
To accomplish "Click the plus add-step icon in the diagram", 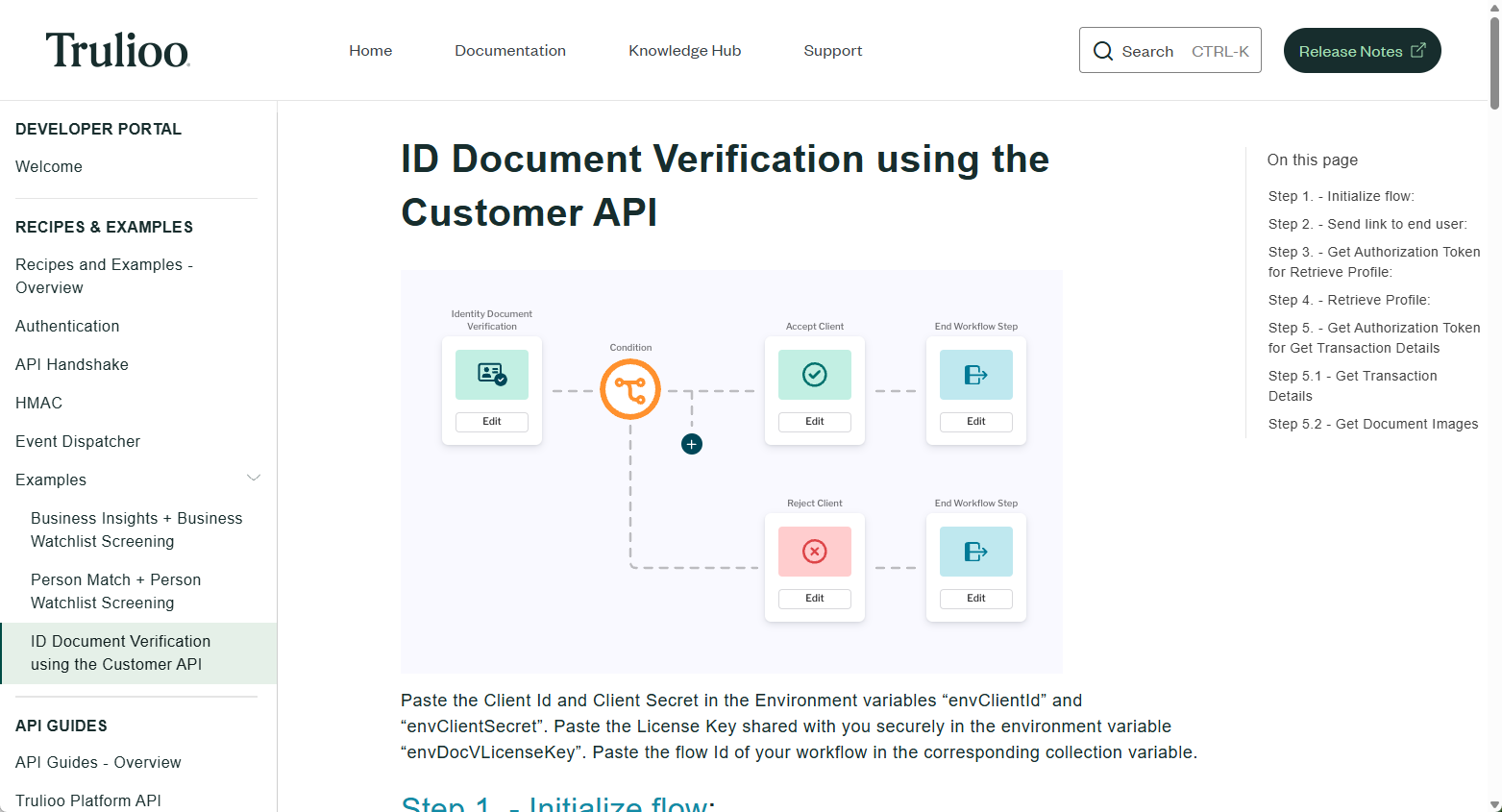I will 692,444.
